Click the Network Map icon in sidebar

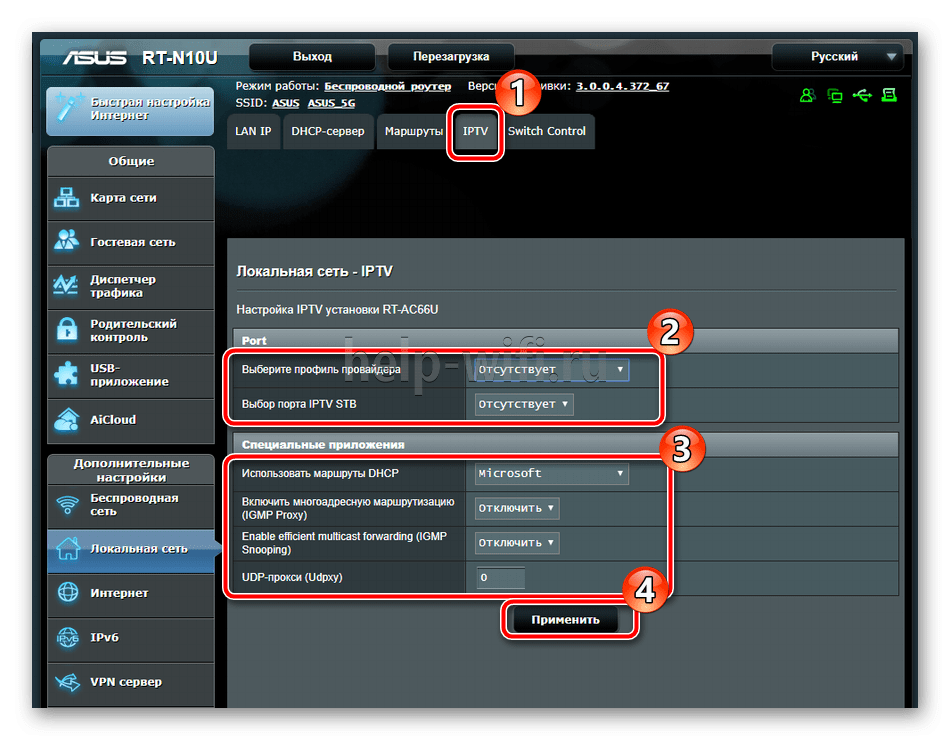pos(67,199)
